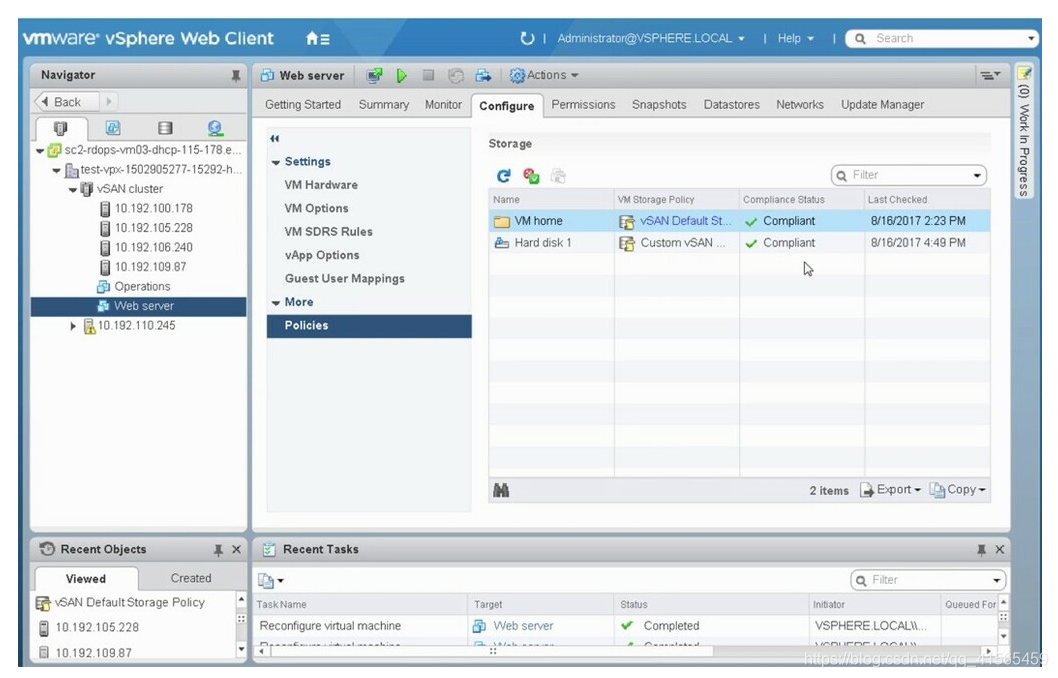The image size is (1058, 678).
Task: Go Back in the Navigator
Action: click(66, 102)
